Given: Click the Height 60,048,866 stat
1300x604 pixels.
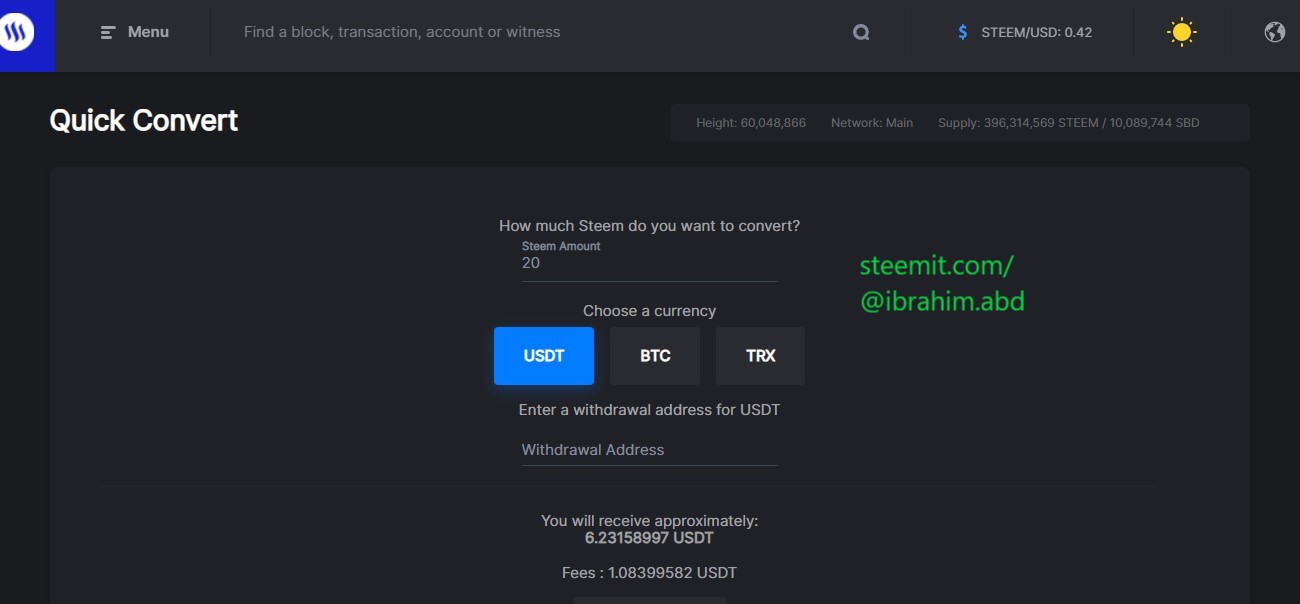Looking at the screenshot, I should pos(751,123).
